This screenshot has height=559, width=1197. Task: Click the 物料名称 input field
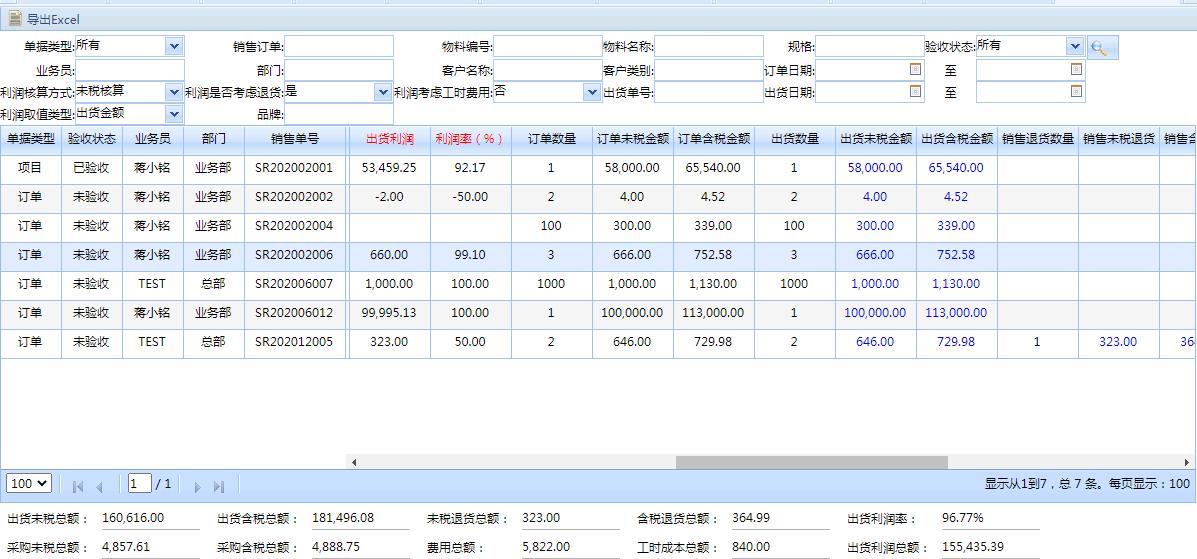(708, 46)
